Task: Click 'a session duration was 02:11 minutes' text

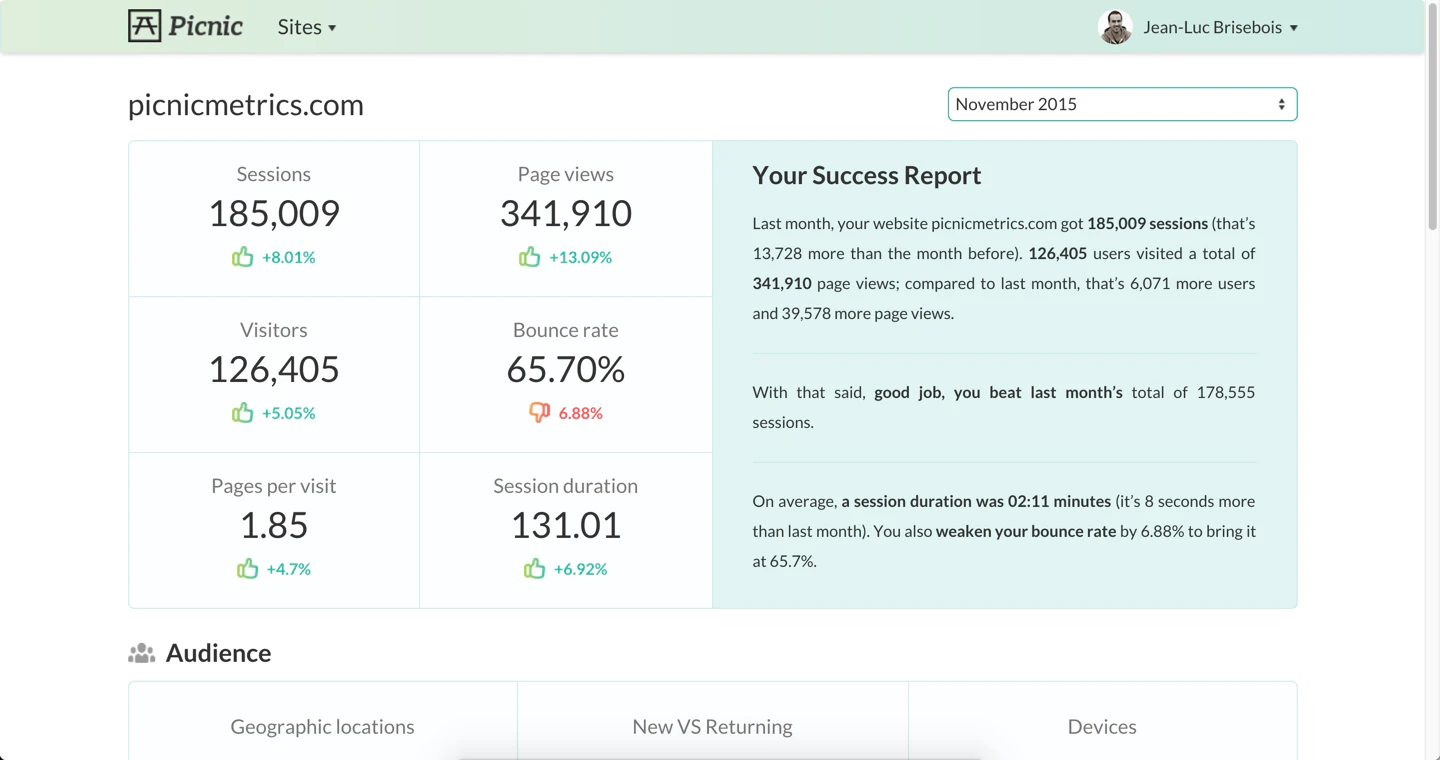Action: (976, 501)
